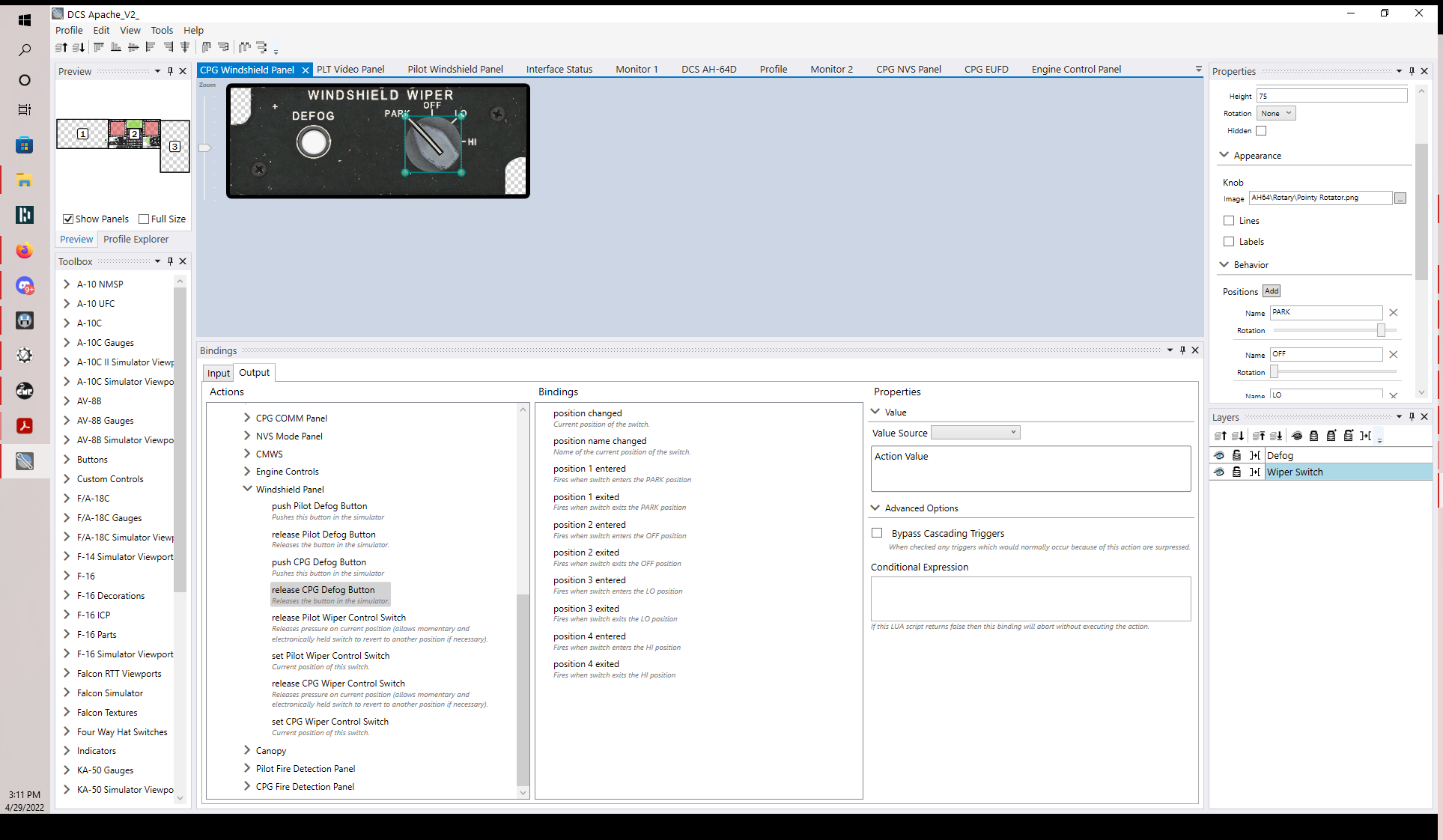Open Rotation dropdown in Properties
1443x840 pixels.
(1276, 114)
